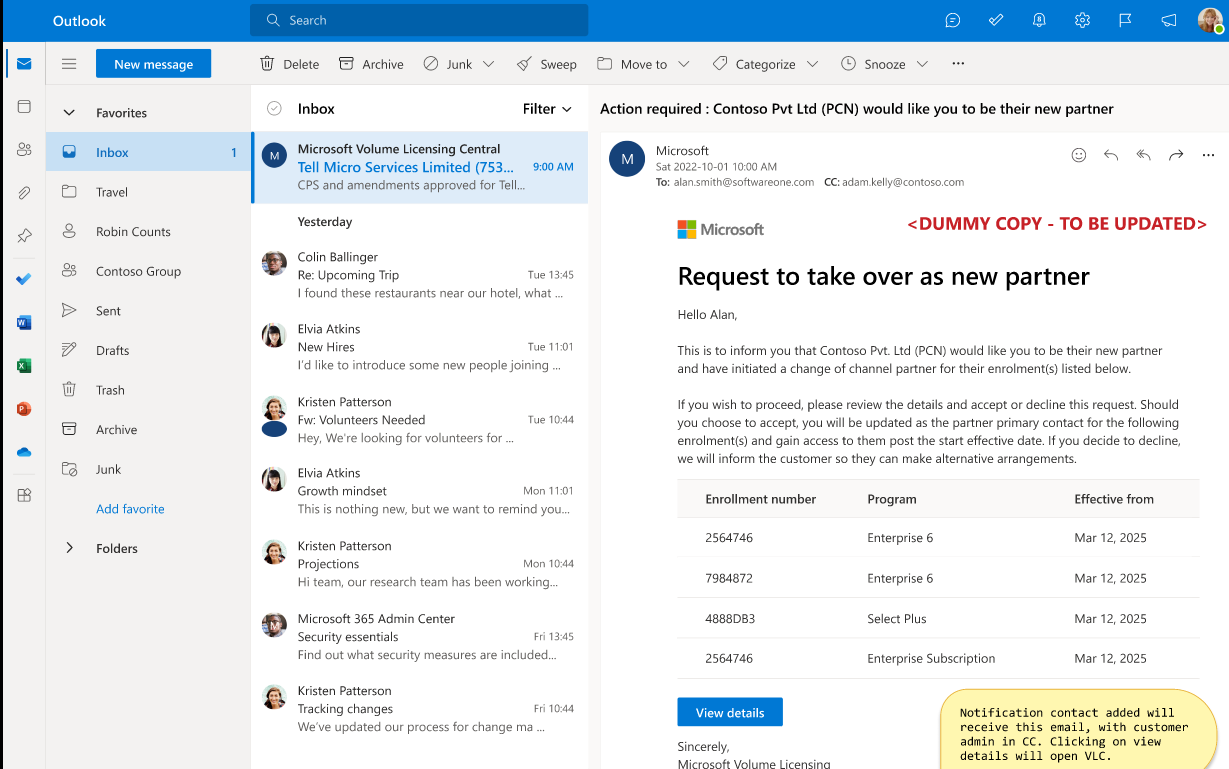Open the To Do checkmark app
This screenshot has width=1229, height=769.
coord(24,279)
